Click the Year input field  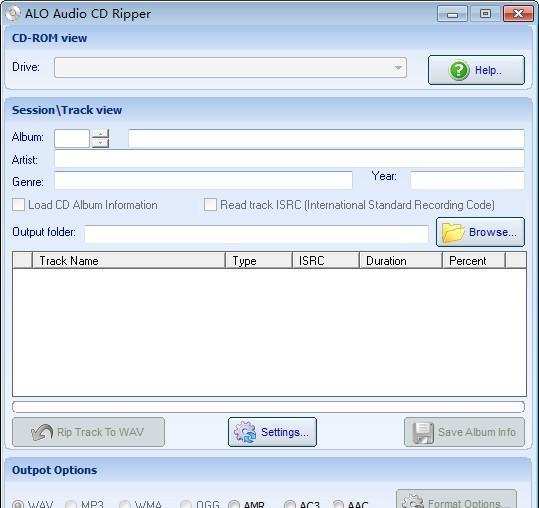coord(468,180)
